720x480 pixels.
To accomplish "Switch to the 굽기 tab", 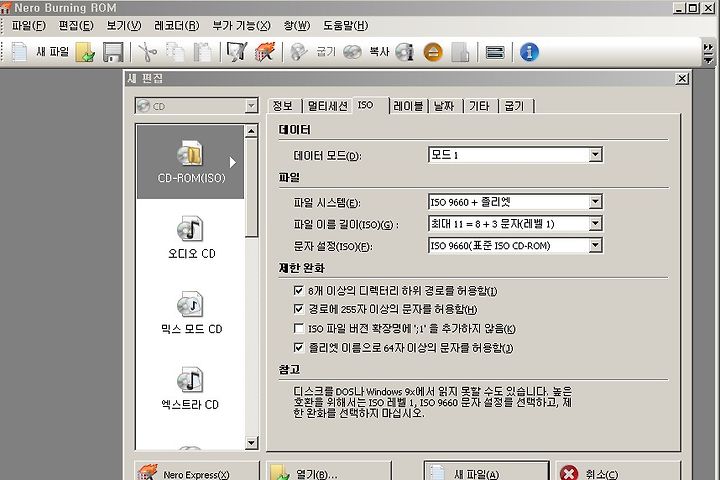I will tap(516, 106).
